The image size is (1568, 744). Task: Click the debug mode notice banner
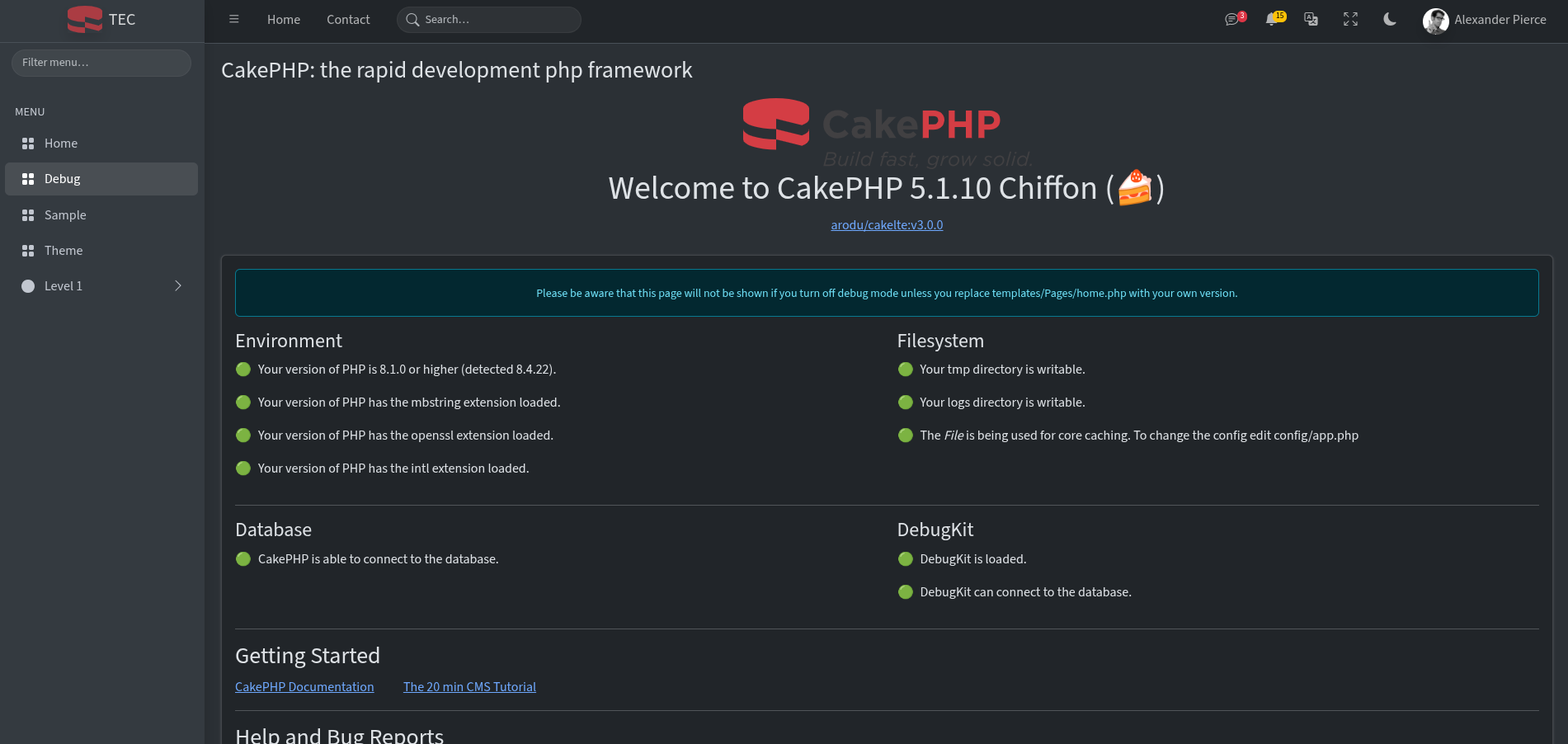(887, 293)
